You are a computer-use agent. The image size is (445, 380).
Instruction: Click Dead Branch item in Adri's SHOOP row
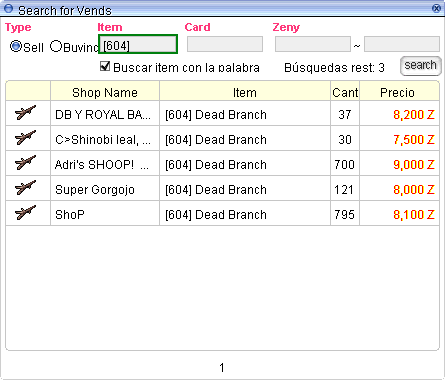click(x=216, y=165)
